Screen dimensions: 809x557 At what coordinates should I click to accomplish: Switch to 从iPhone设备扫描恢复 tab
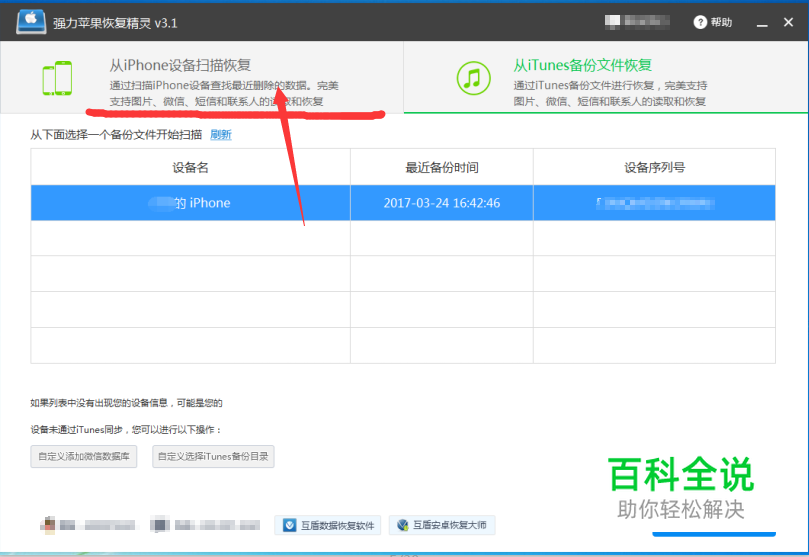pyautogui.click(x=202, y=77)
